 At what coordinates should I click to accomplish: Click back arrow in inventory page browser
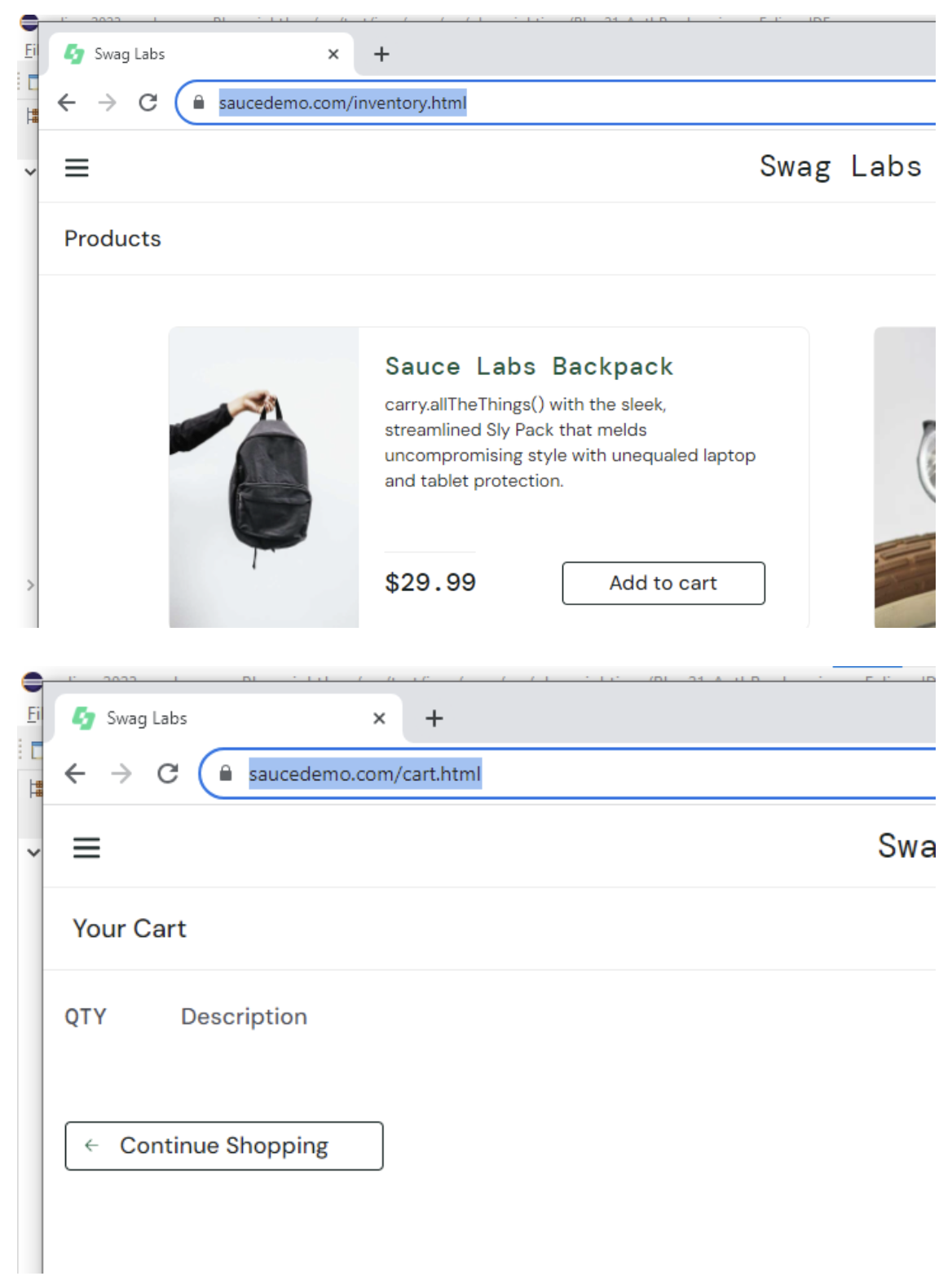(67, 103)
